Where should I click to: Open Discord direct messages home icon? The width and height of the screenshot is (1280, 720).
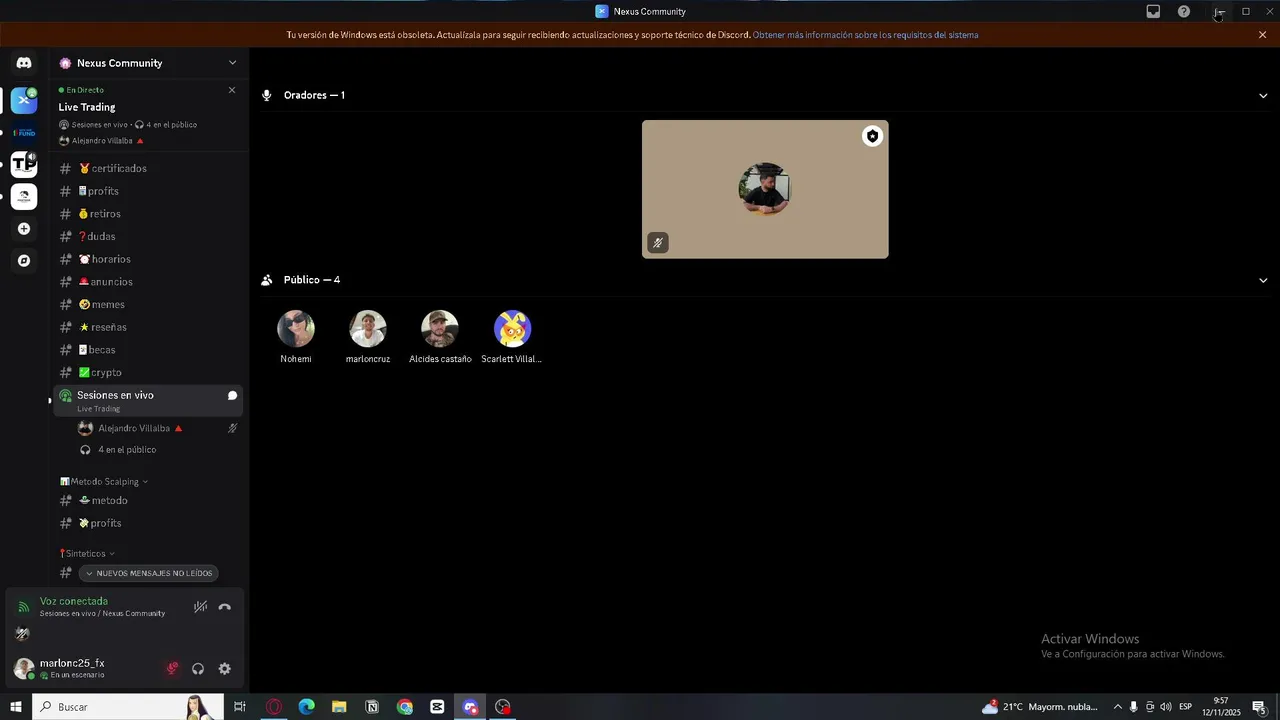(x=24, y=63)
